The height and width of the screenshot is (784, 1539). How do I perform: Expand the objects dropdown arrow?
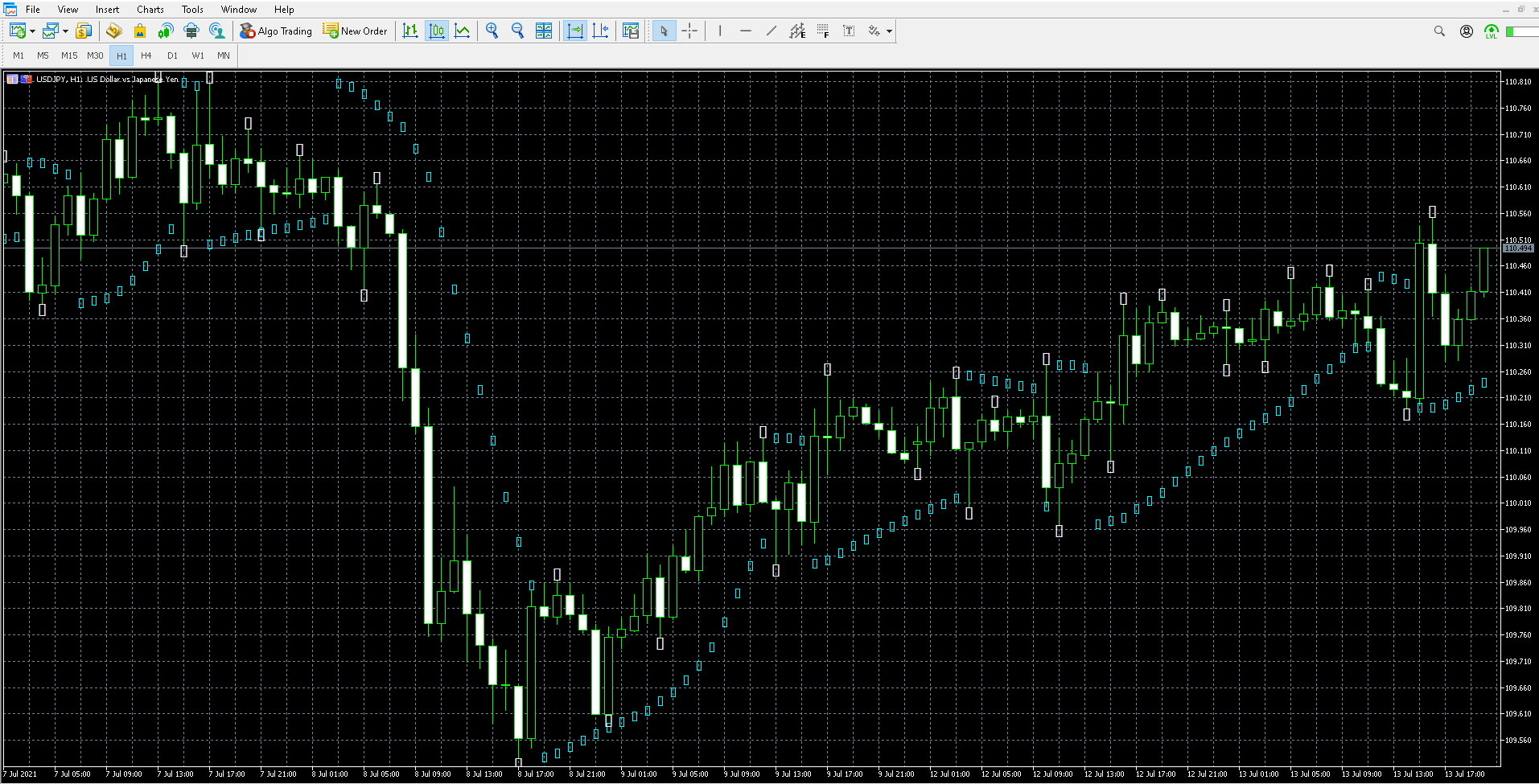coord(889,31)
